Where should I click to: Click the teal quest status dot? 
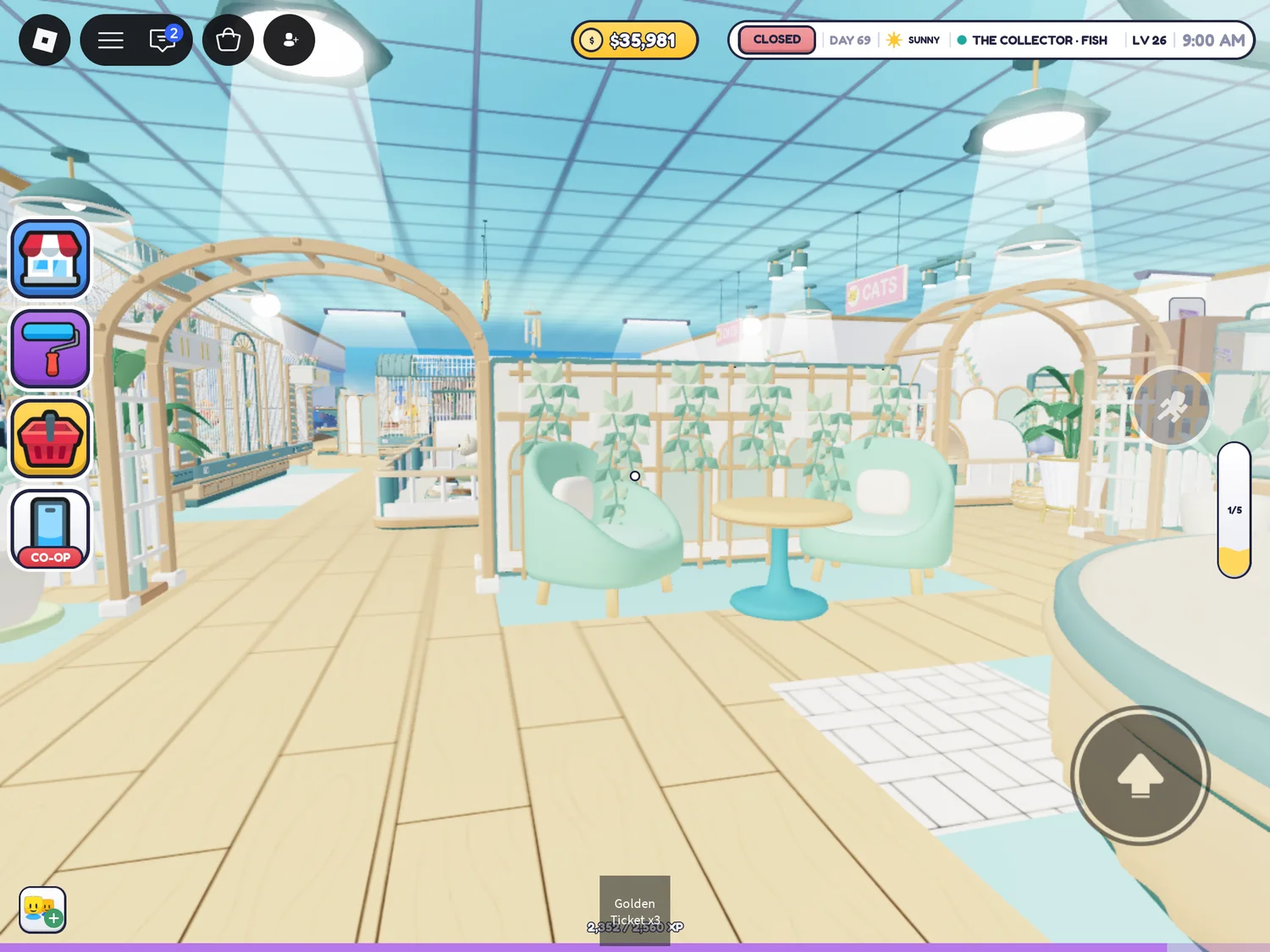(x=962, y=40)
